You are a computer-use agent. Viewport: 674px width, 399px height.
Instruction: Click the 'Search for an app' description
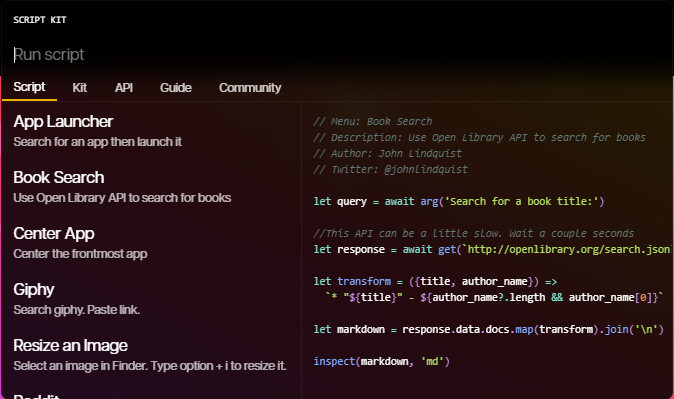(98, 142)
